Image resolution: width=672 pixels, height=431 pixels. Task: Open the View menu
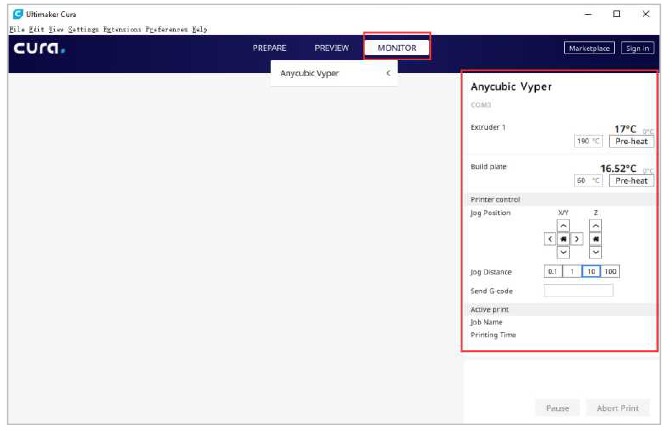click(x=56, y=29)
